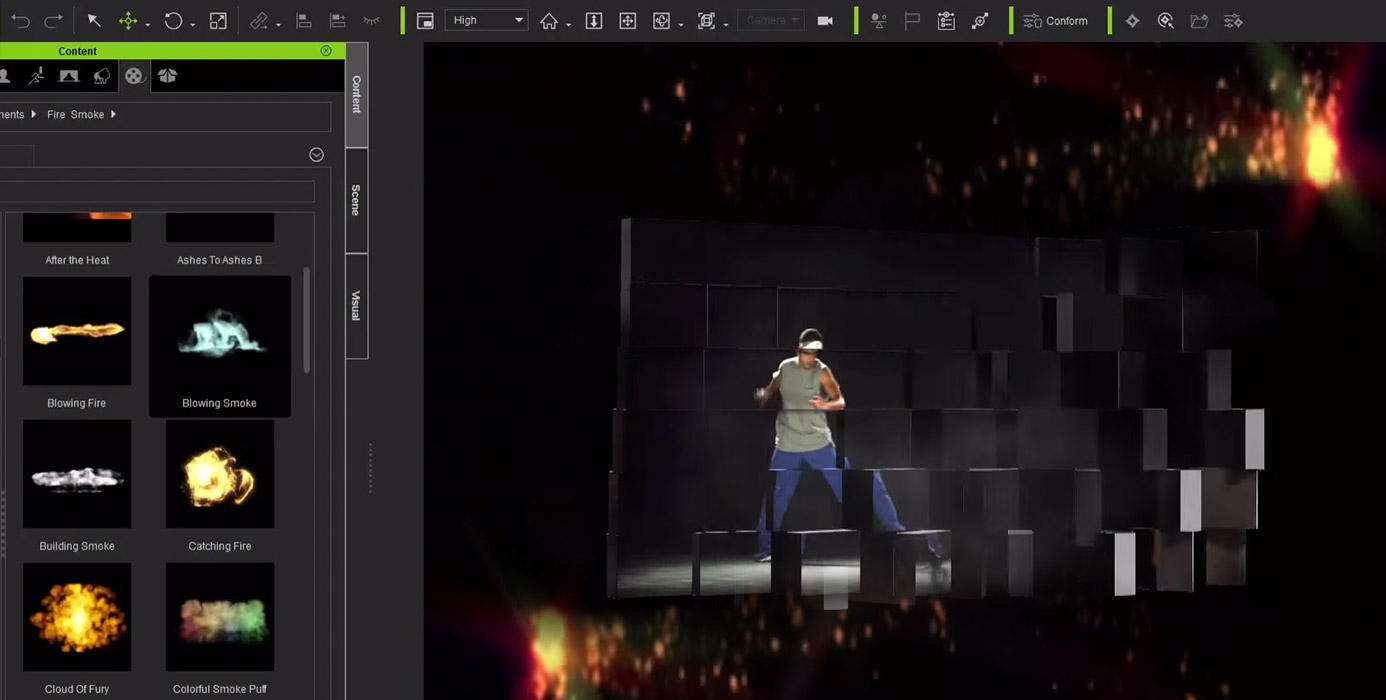1386x700 pixels.
Task: Click the circled down-arrow expand button
Action: pos(316,154)
